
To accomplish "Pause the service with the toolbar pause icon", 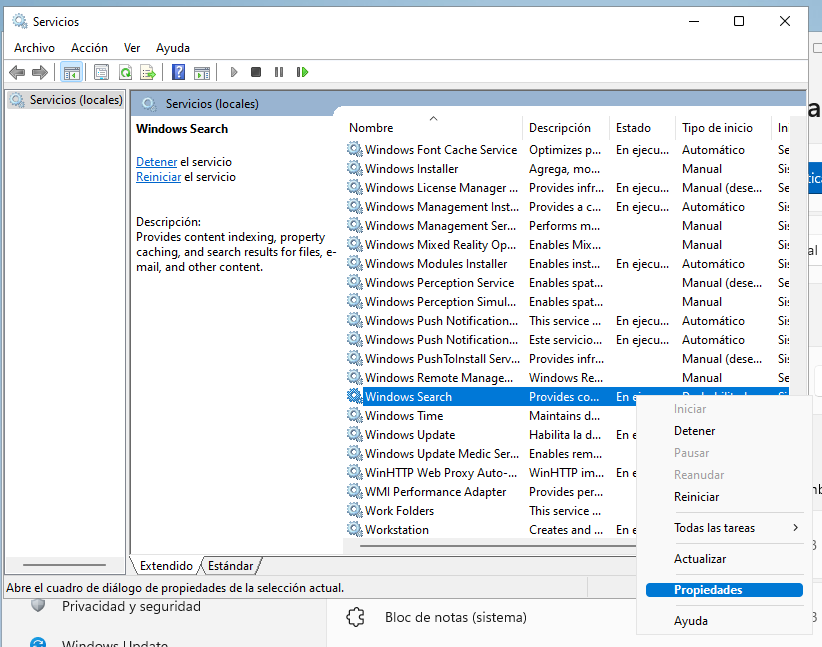I will pyautogui.click(x=279, y=72).
